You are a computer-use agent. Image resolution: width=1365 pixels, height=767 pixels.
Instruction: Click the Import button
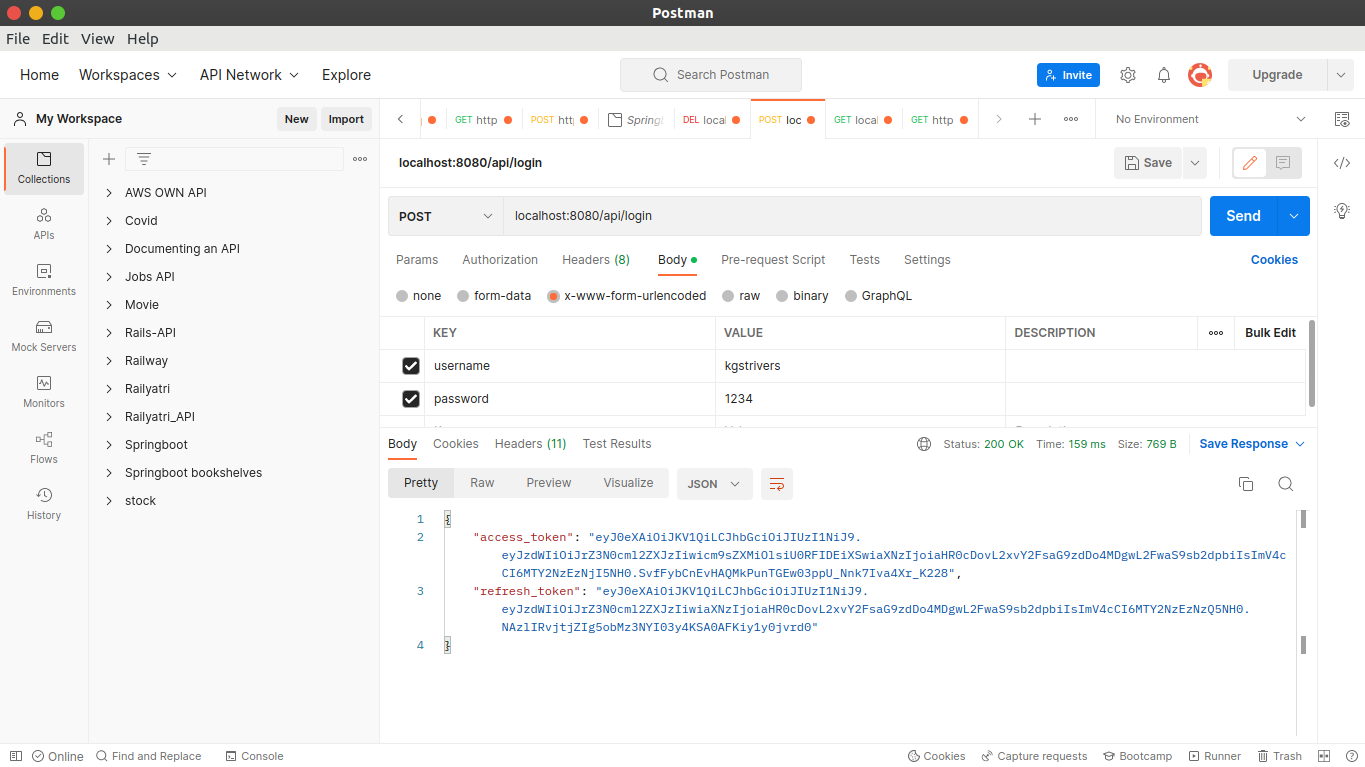pyautogui.click(x=346, y=119)
